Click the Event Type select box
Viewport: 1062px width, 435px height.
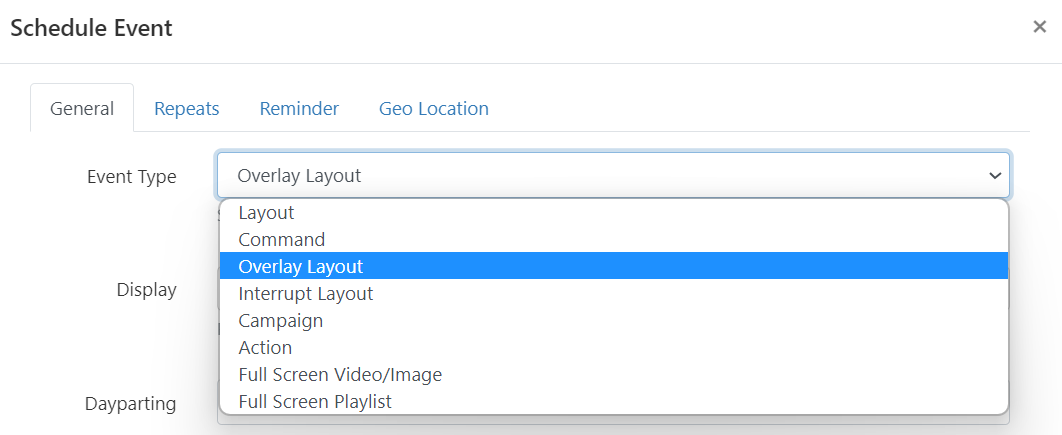[x=600, y=175]
